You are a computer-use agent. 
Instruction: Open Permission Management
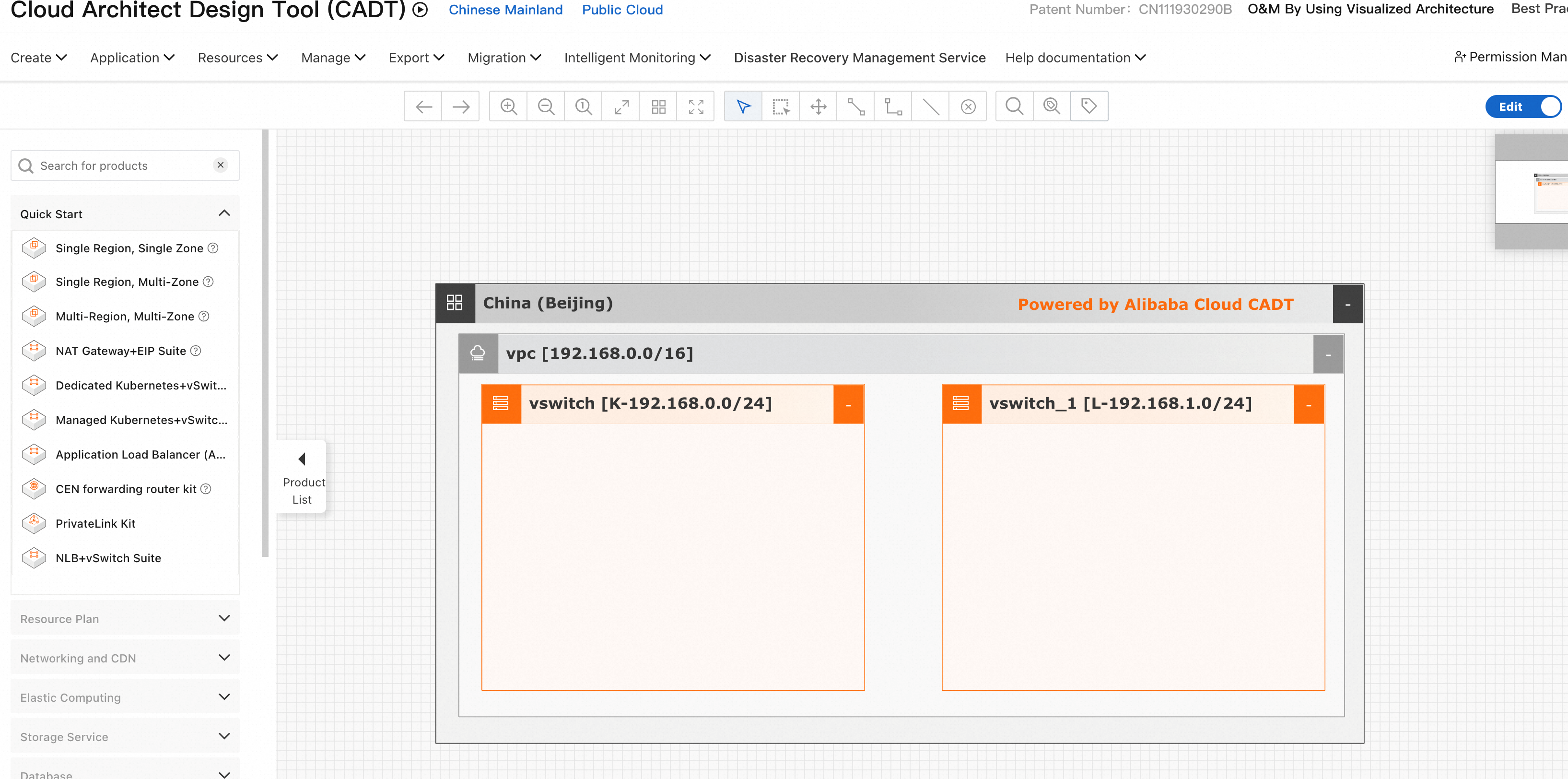(1511, 57)
